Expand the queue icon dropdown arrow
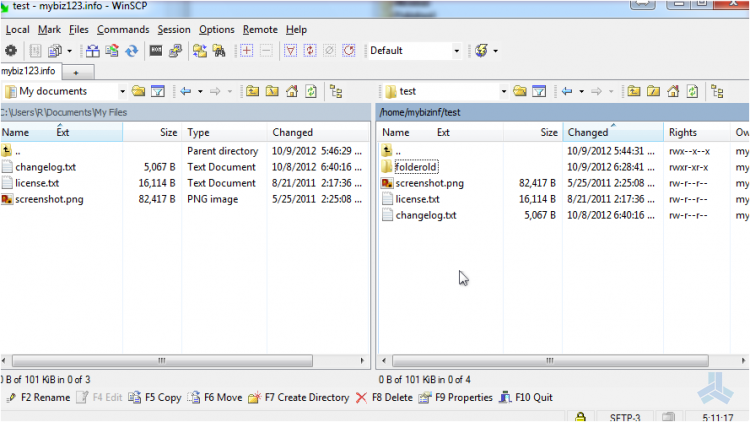The height and width of the screenshot is (422, 750). 69,51
